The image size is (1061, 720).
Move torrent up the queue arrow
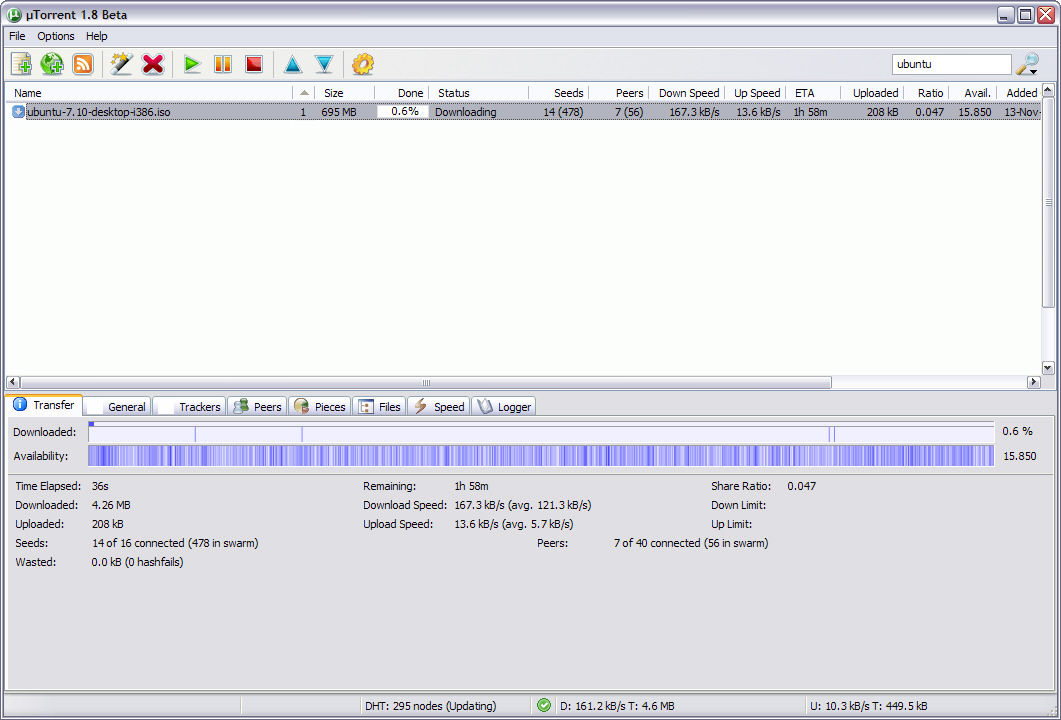(292, 64)
